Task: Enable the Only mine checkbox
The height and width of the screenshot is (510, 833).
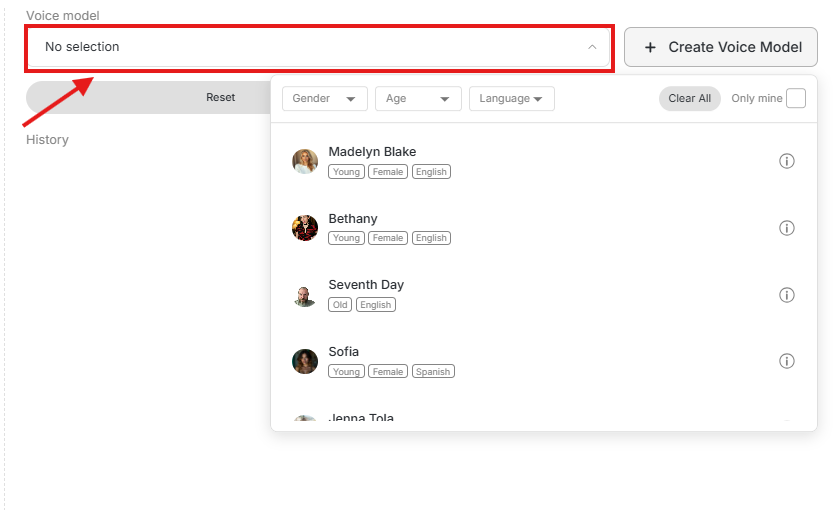Action: (795, 98)
